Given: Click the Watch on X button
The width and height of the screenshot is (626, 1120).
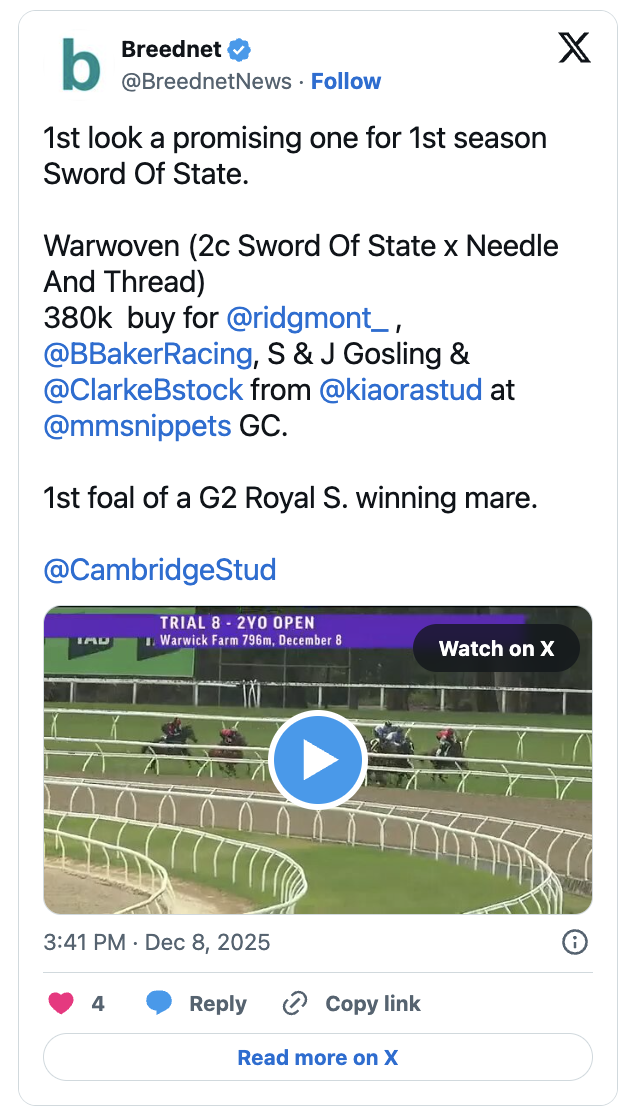Looking at the screenshot, I should pos(496,648).
